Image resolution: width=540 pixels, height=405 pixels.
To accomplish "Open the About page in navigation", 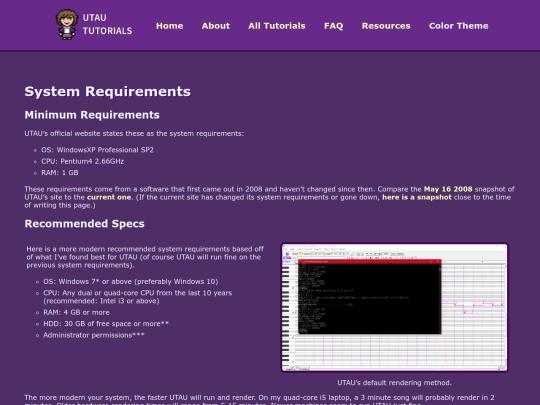I will click(x=216, y=26).
